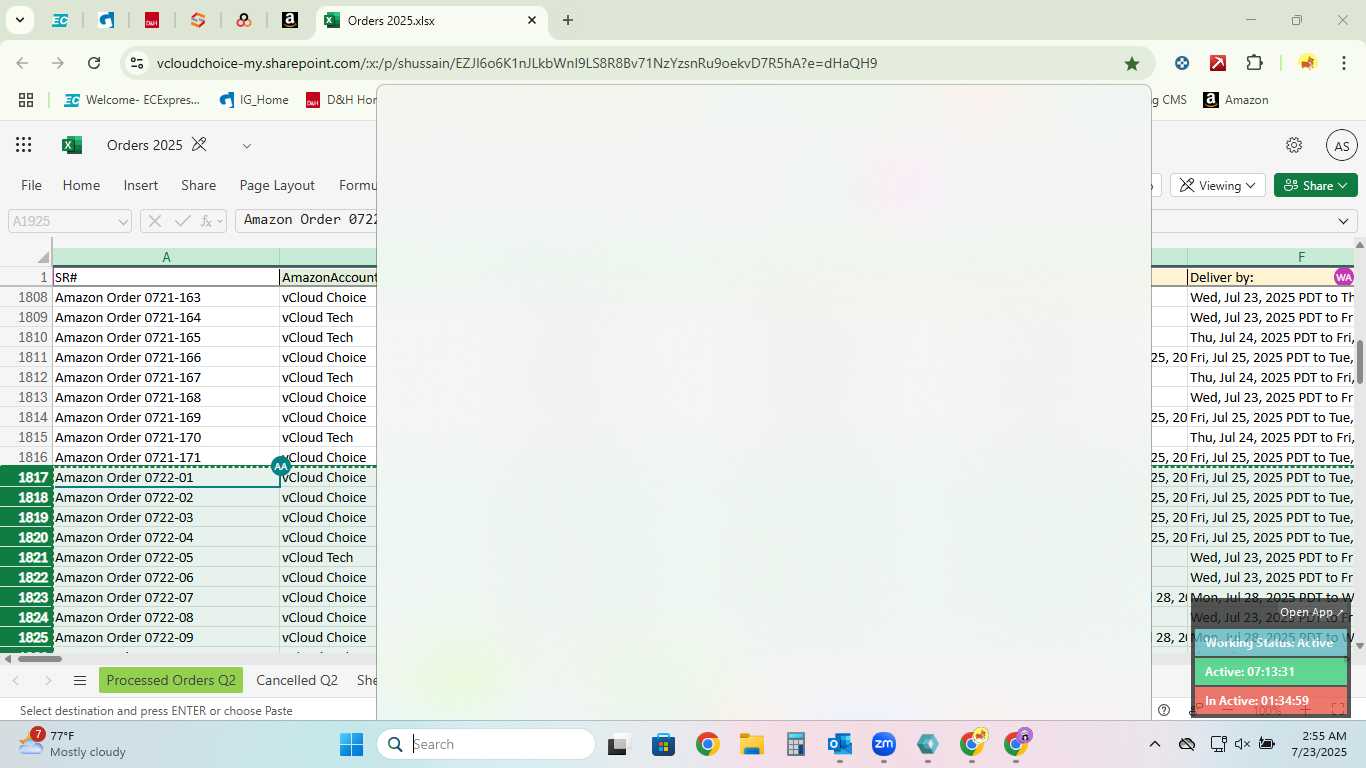Open Outlook from the taskbar

(839, 744)
